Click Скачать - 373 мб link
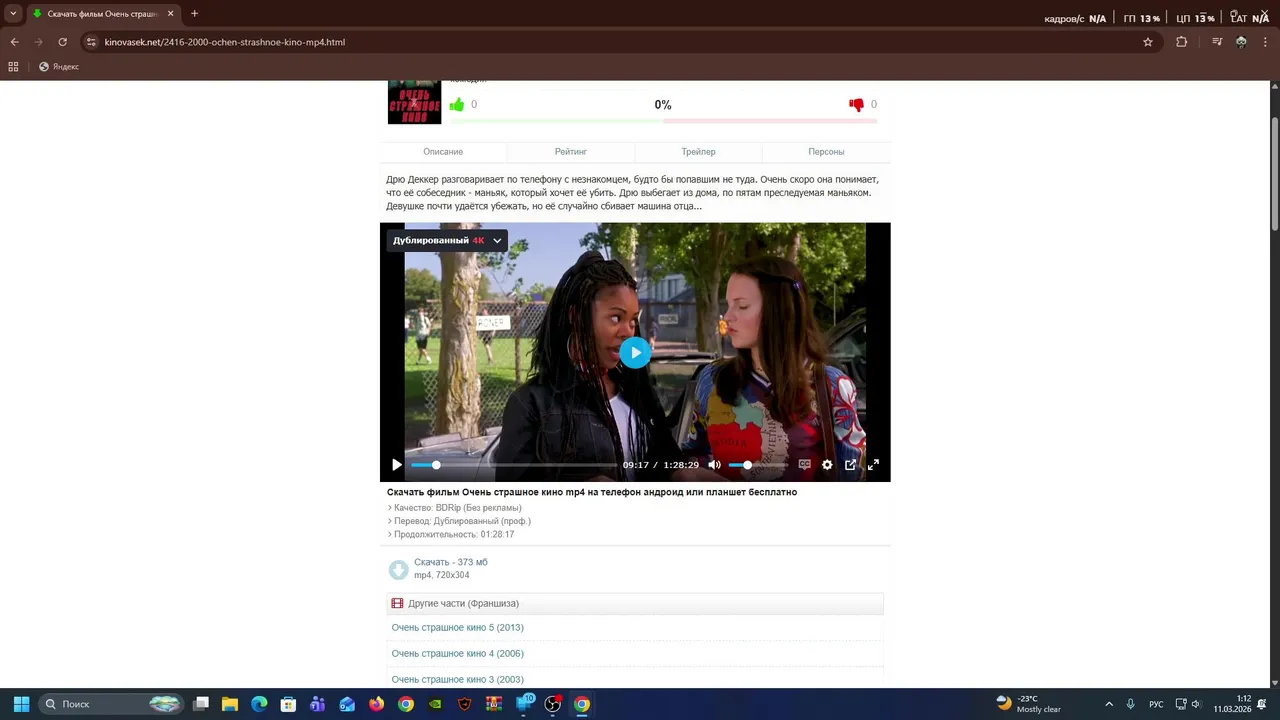1280x720 pixels. [x=451, y=562]
